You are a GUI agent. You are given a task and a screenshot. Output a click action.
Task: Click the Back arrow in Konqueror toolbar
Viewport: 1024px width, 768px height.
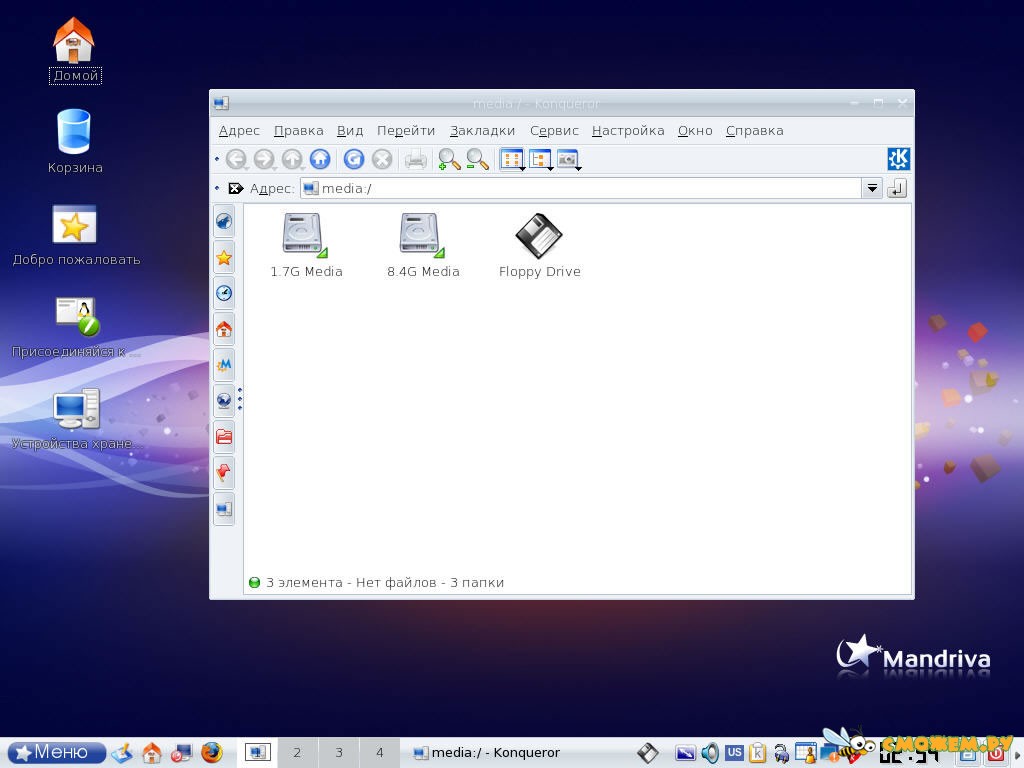pyautogui.click(x=236, y=159)
